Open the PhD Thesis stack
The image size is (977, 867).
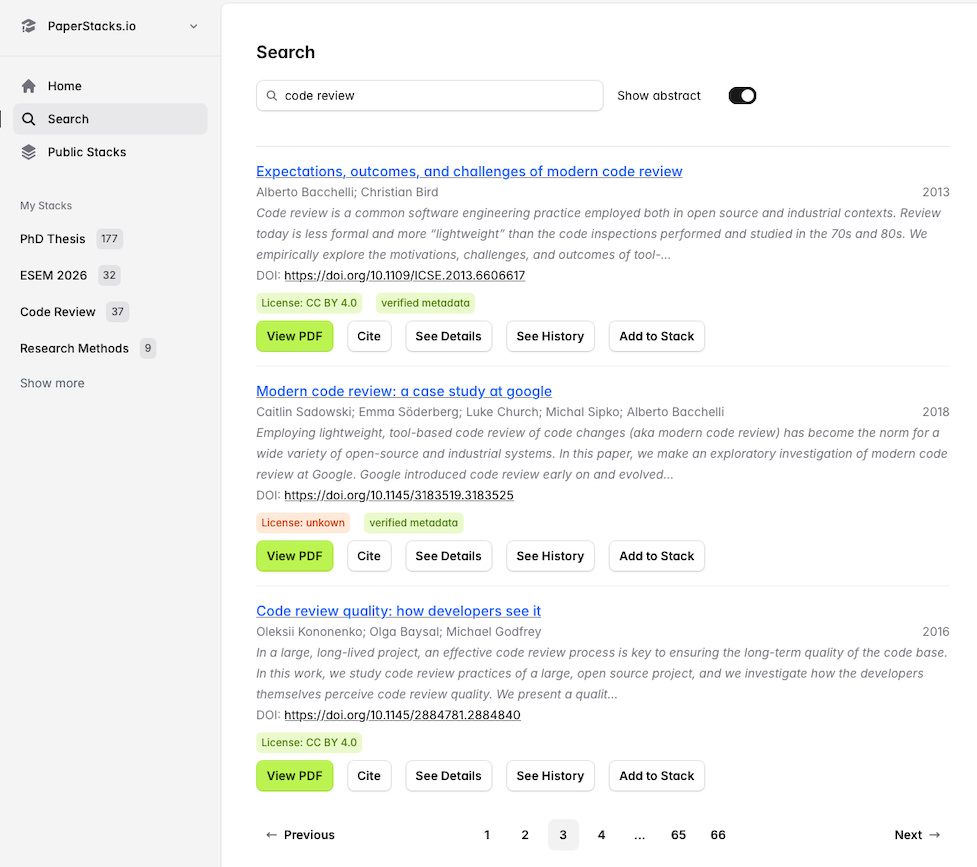coord(53,239)
